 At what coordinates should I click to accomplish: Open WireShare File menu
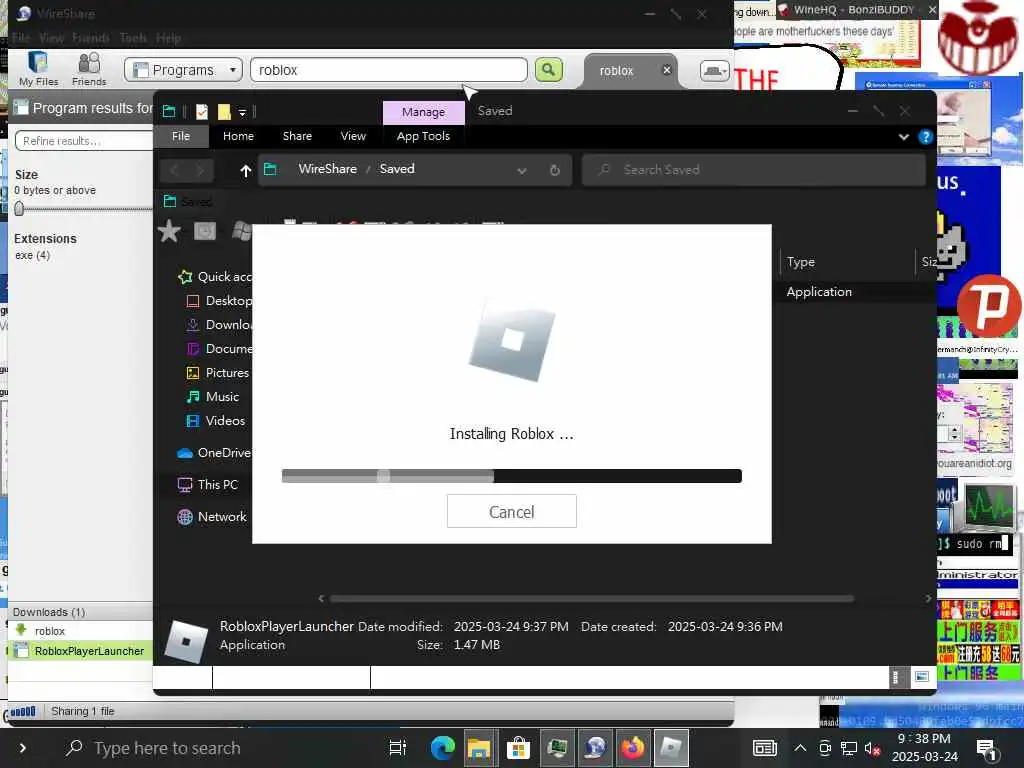point(21,38)
